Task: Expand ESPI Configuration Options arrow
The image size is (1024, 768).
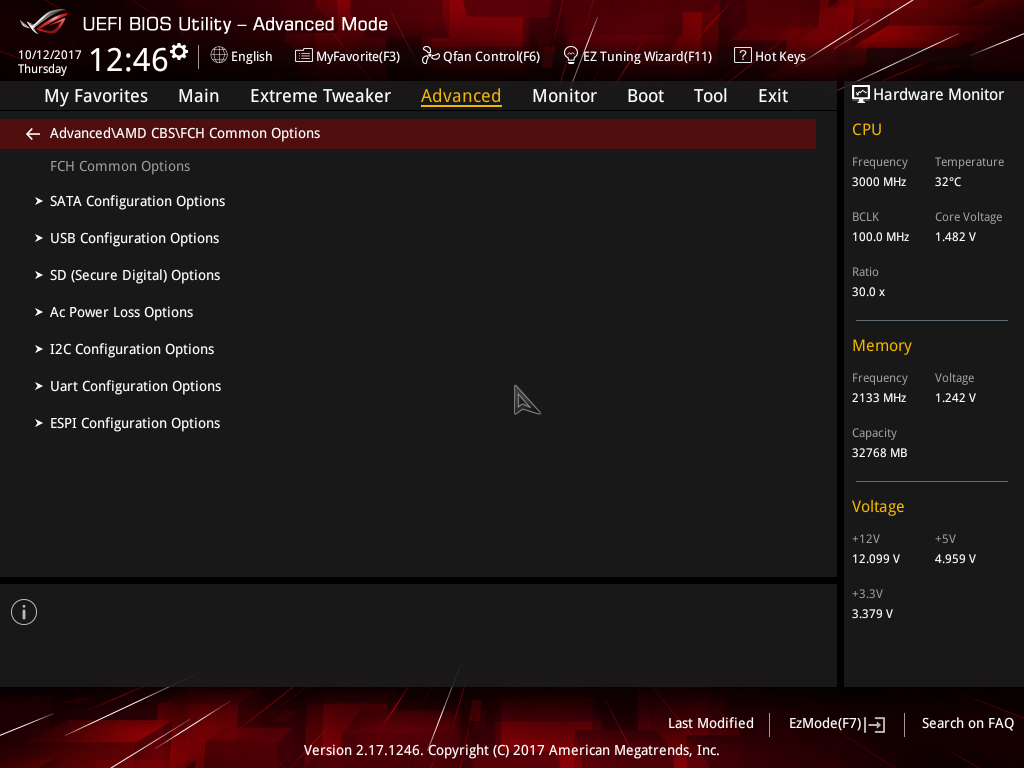Action: click(39, 423)
